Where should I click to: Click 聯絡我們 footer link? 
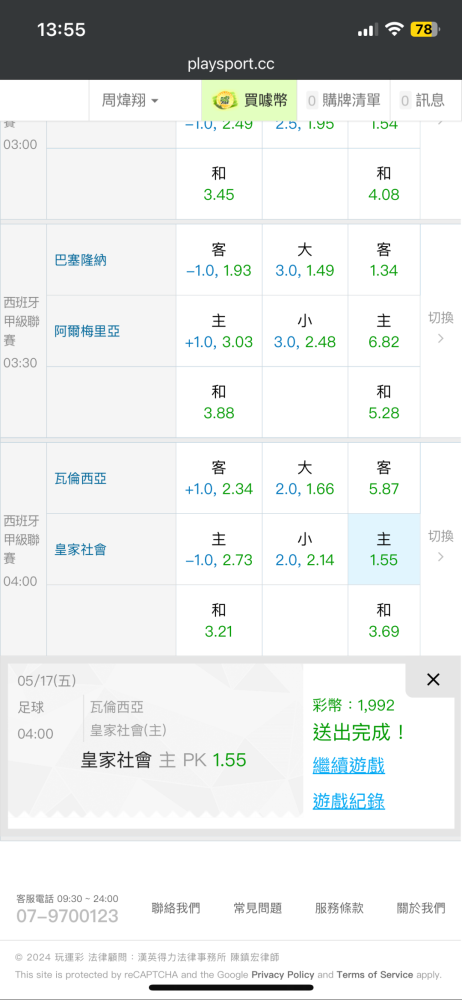click(x=175, y=908)
